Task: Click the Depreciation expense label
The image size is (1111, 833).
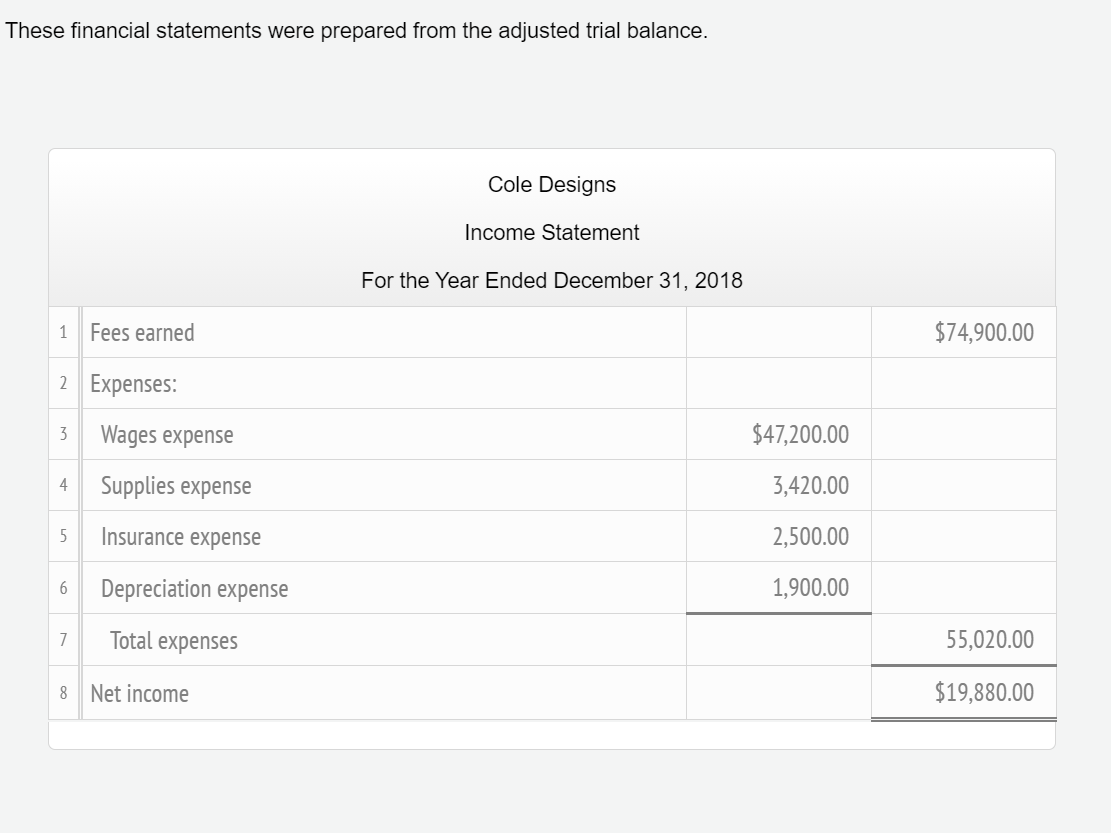Action: 194,589
